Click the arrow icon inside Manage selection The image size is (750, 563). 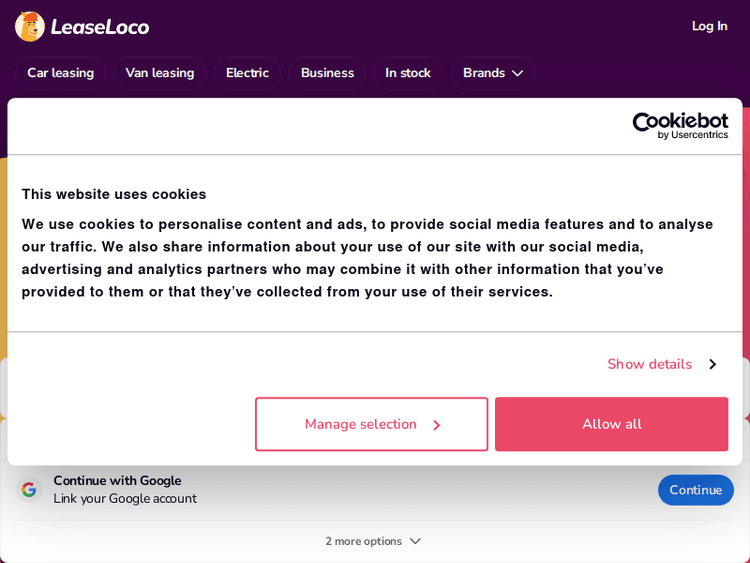point(436,425)
